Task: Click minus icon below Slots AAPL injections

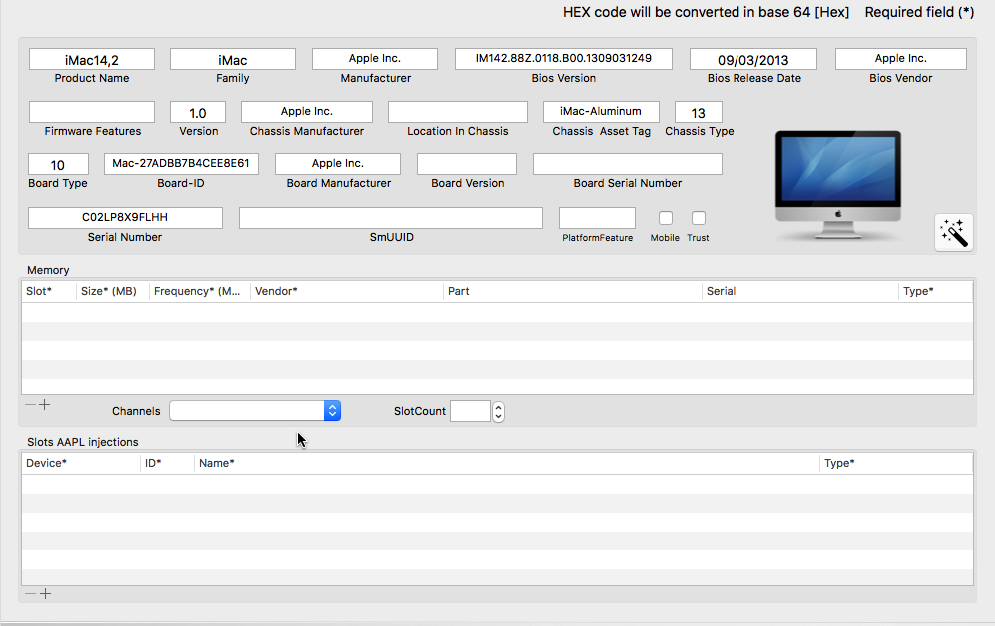Action: (30, 594)
